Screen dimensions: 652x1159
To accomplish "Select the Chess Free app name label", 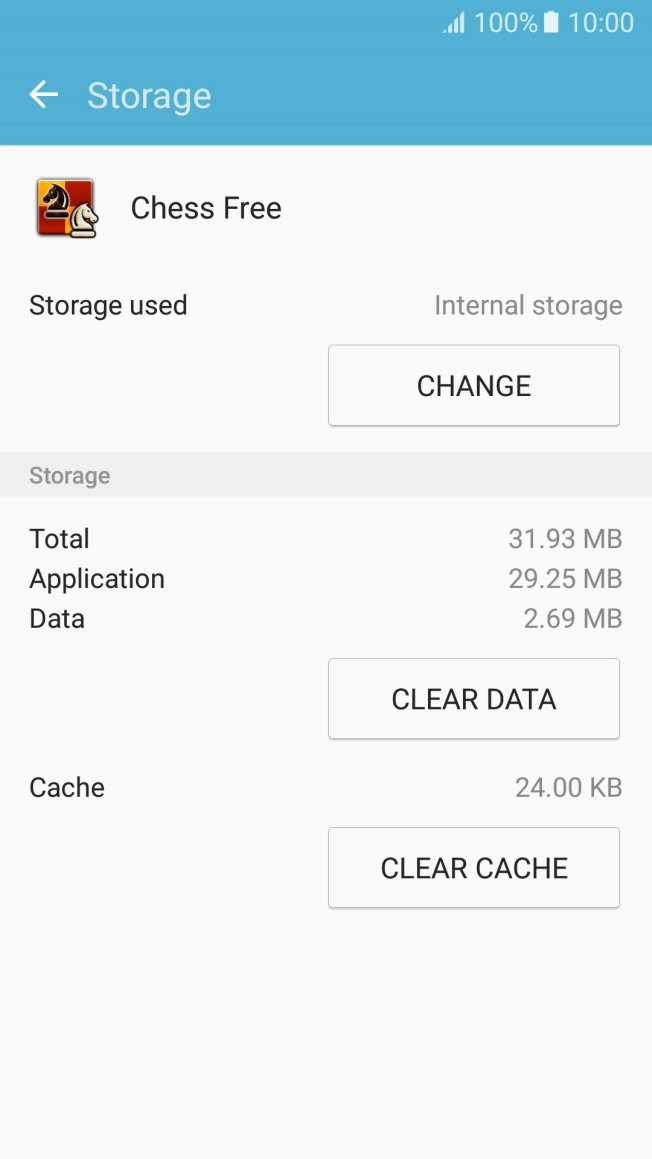I will point(206,208).
